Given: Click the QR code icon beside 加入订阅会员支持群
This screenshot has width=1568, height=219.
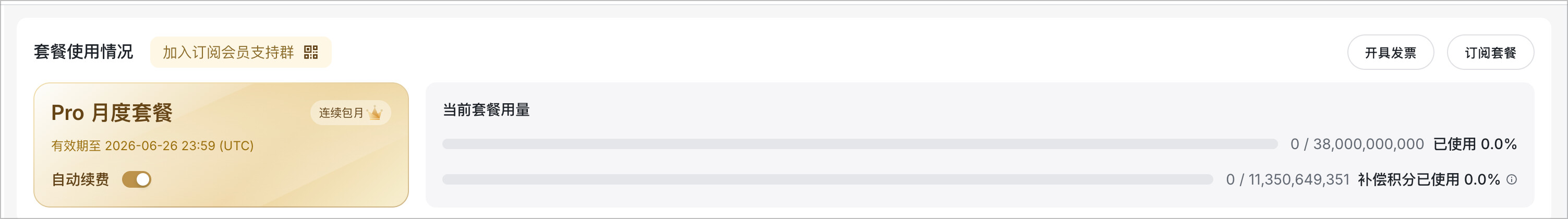Looking at the screenshot, I should click(310, 52).
